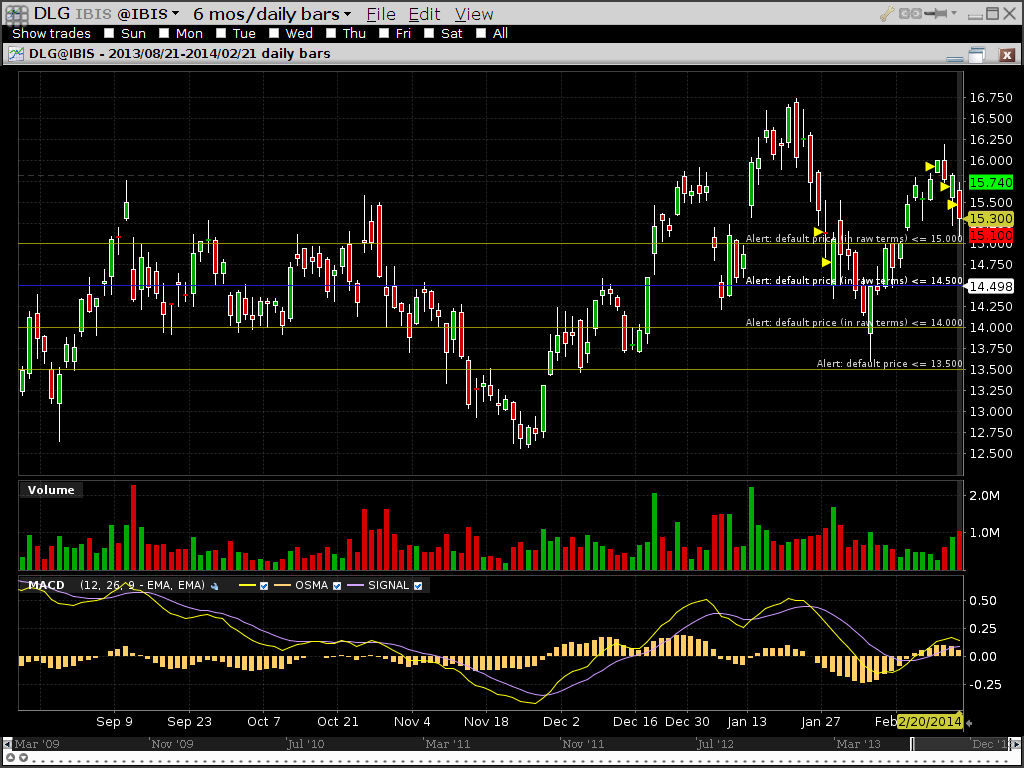Toggle Wed show-trades checkbox

point(274,33)
